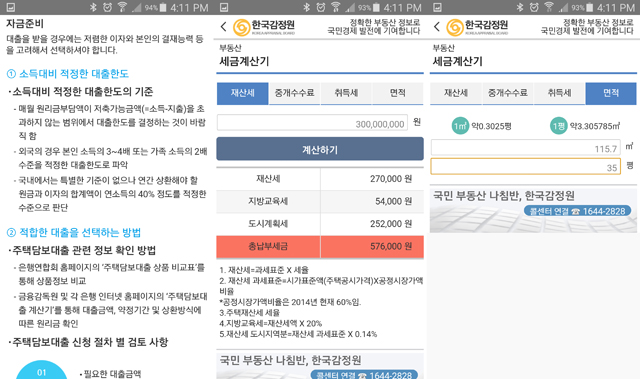640x379 pixels.
Task: Select 재산세 tab in right screen
Action: pyautogui.click(x=456, y=93)
